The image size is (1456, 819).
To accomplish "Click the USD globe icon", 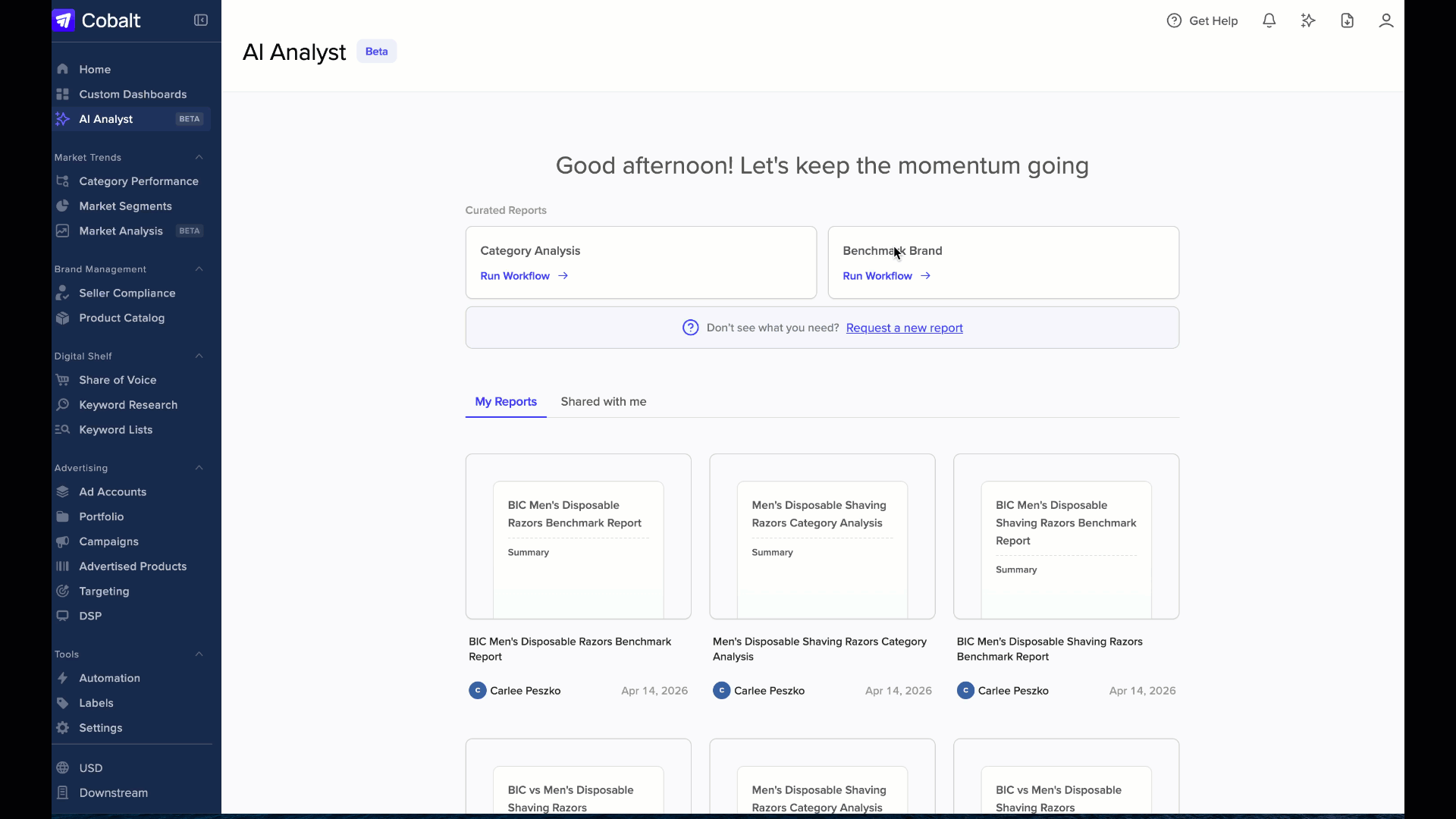I will tap(63, 768).
